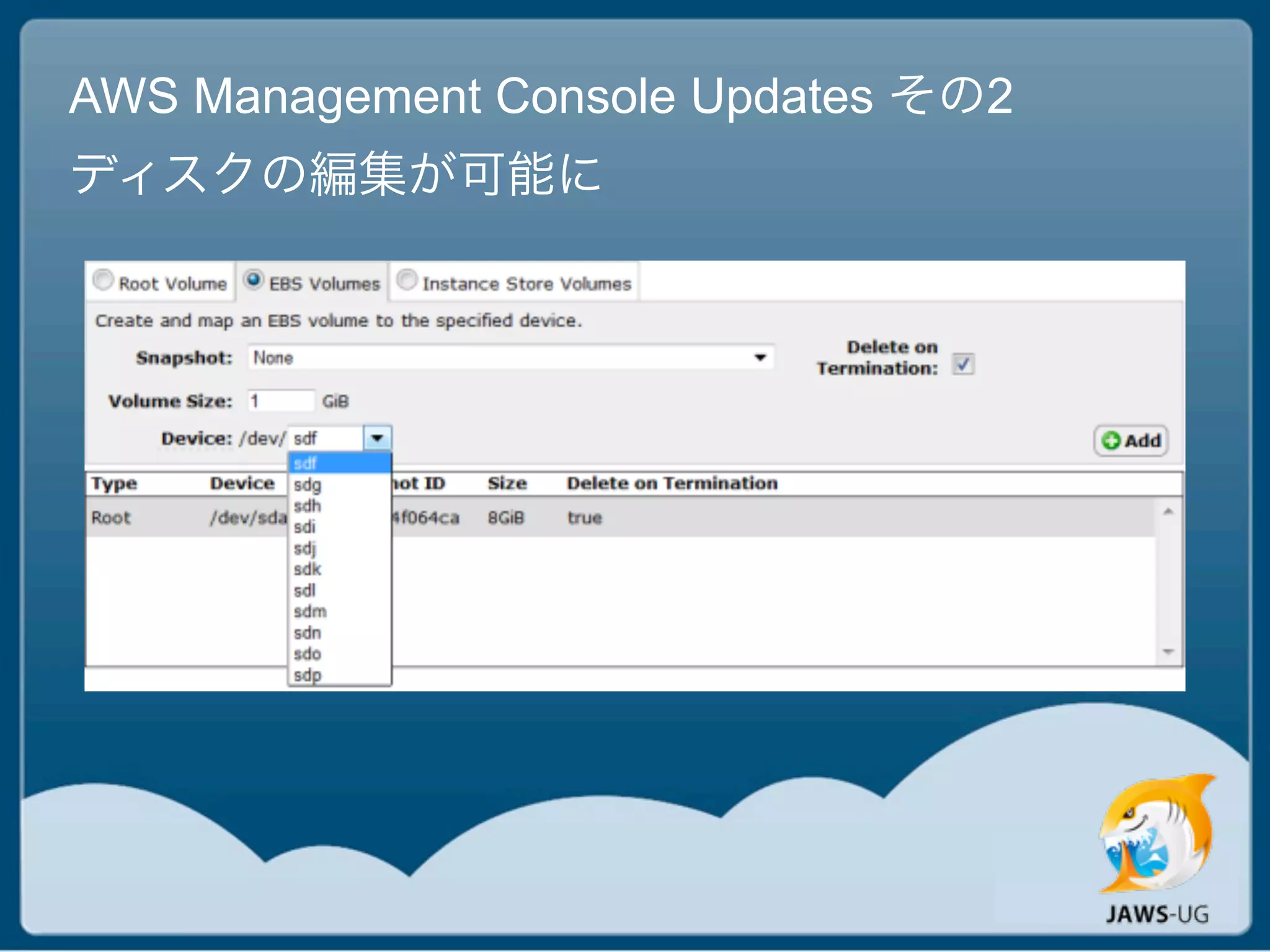Choose sdg in the device list

[340, 485]
